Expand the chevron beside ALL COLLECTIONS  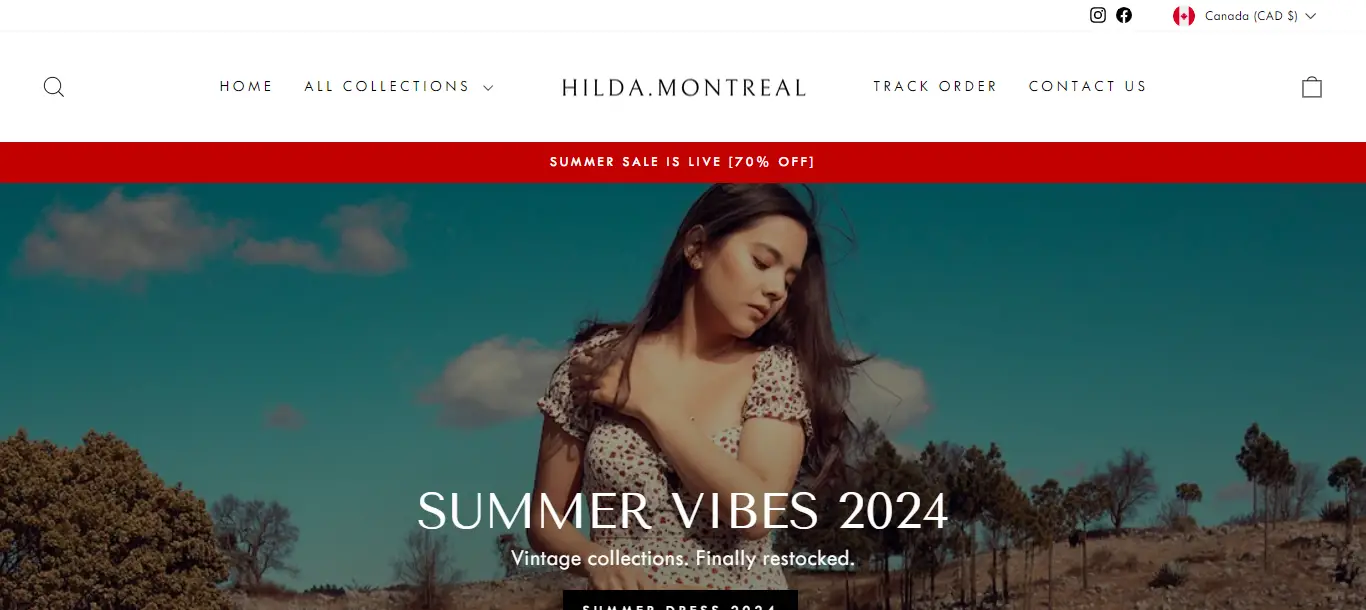[x=488, y=87]
